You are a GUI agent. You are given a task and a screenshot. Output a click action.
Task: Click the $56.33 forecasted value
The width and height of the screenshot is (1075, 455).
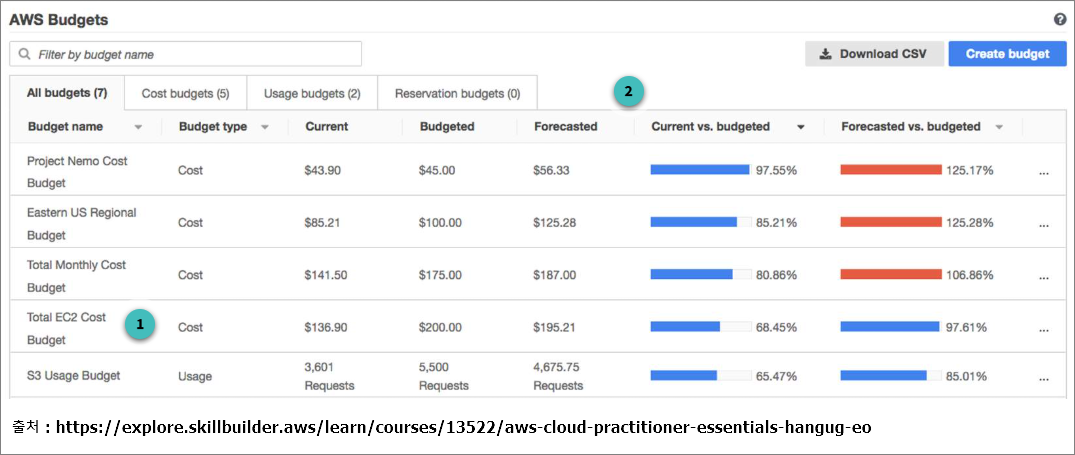[551, 171]
